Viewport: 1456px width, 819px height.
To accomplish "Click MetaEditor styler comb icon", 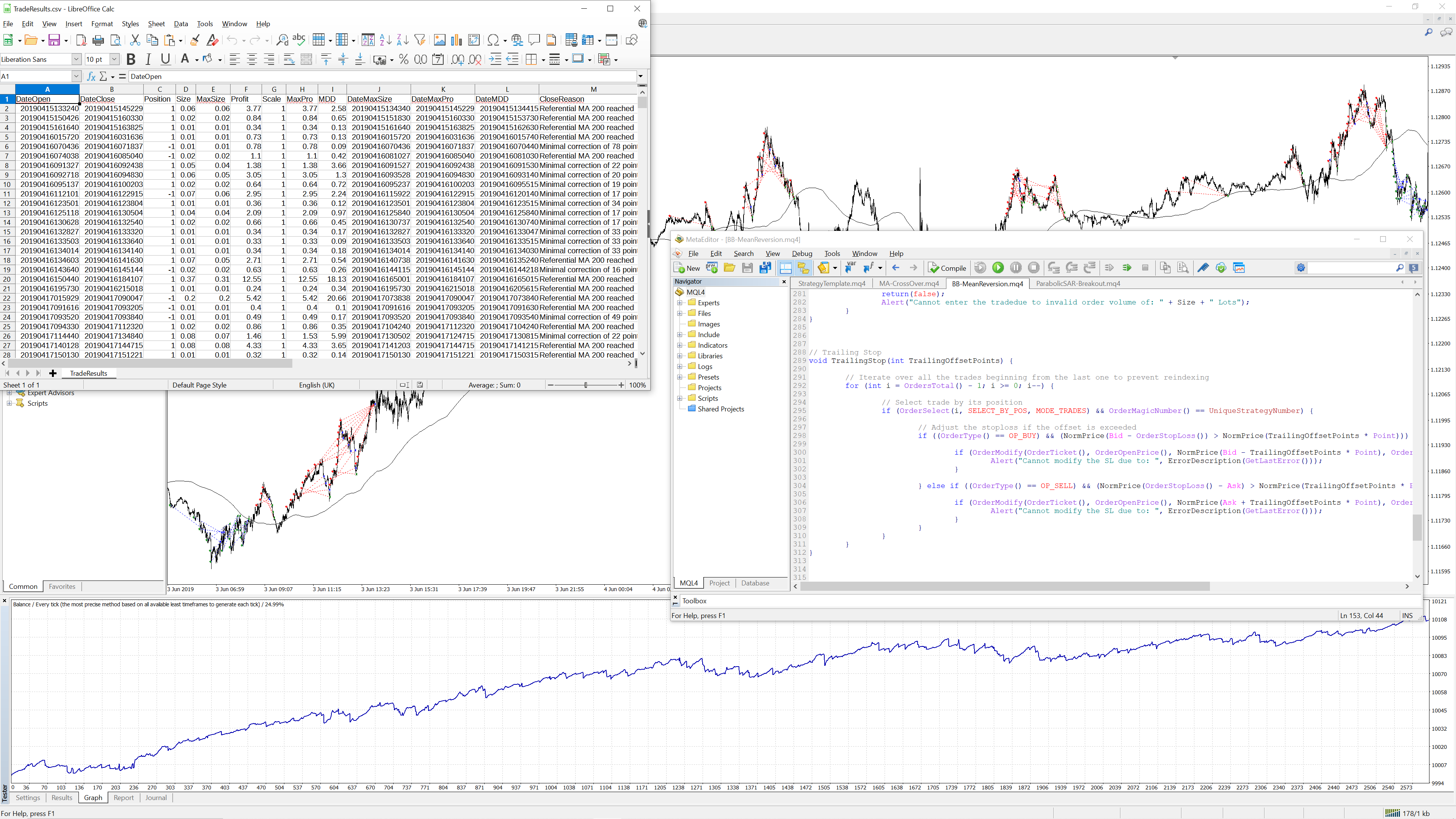I will point(1203,268).
